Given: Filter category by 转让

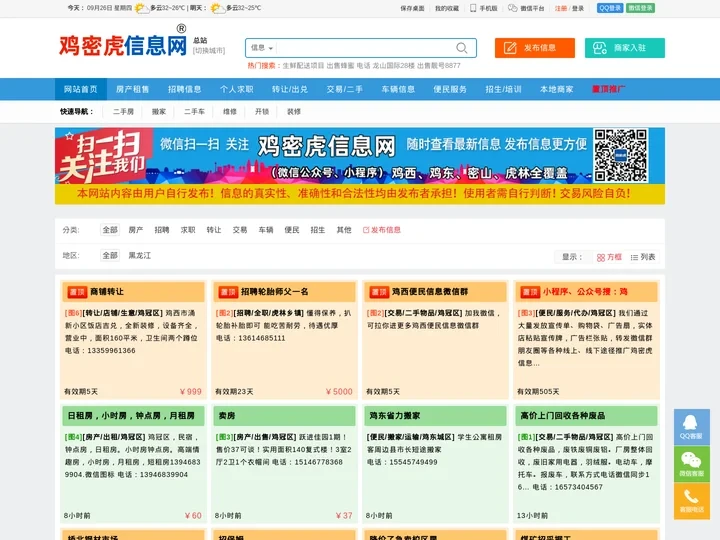Looking at the screenshot, I should pos(214,230).
